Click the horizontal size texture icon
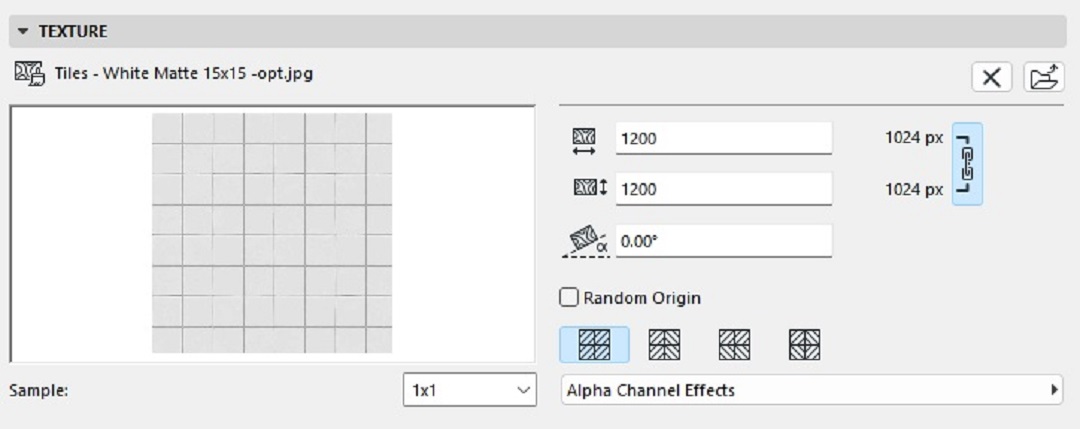The width and height of the screenshot is (1080, 429). pos(584,140)
